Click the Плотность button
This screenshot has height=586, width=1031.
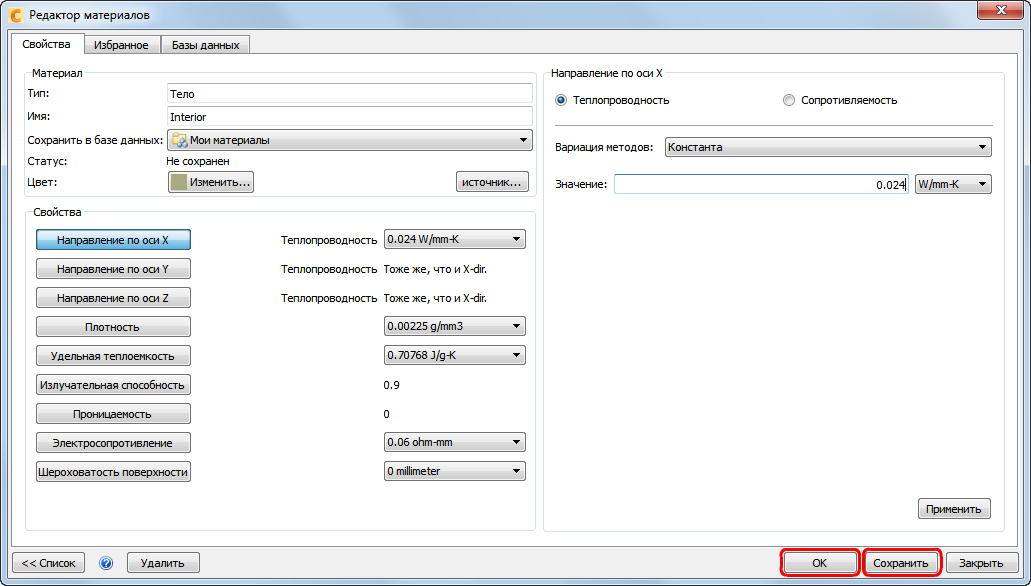113,327
